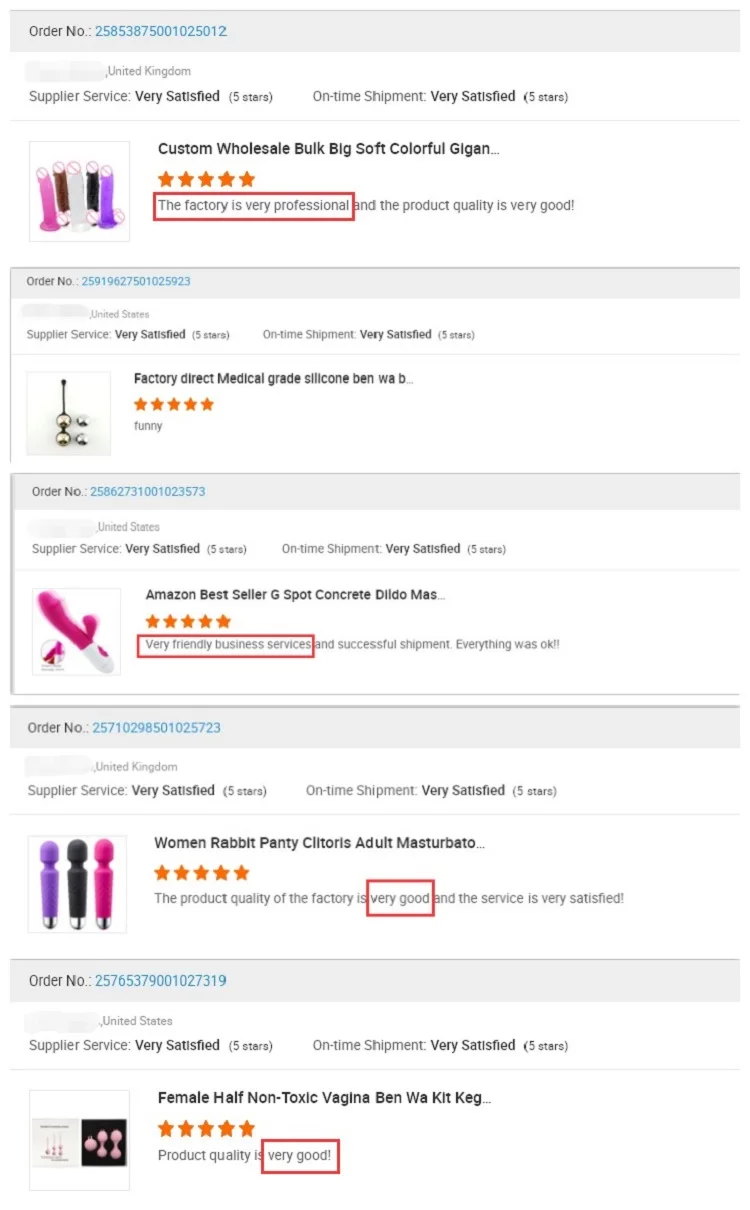The image size is (750, 1210).
Task: Click the thumbnail beside 'Female Half Non-Toxic' title
Action: point(79,1139)
